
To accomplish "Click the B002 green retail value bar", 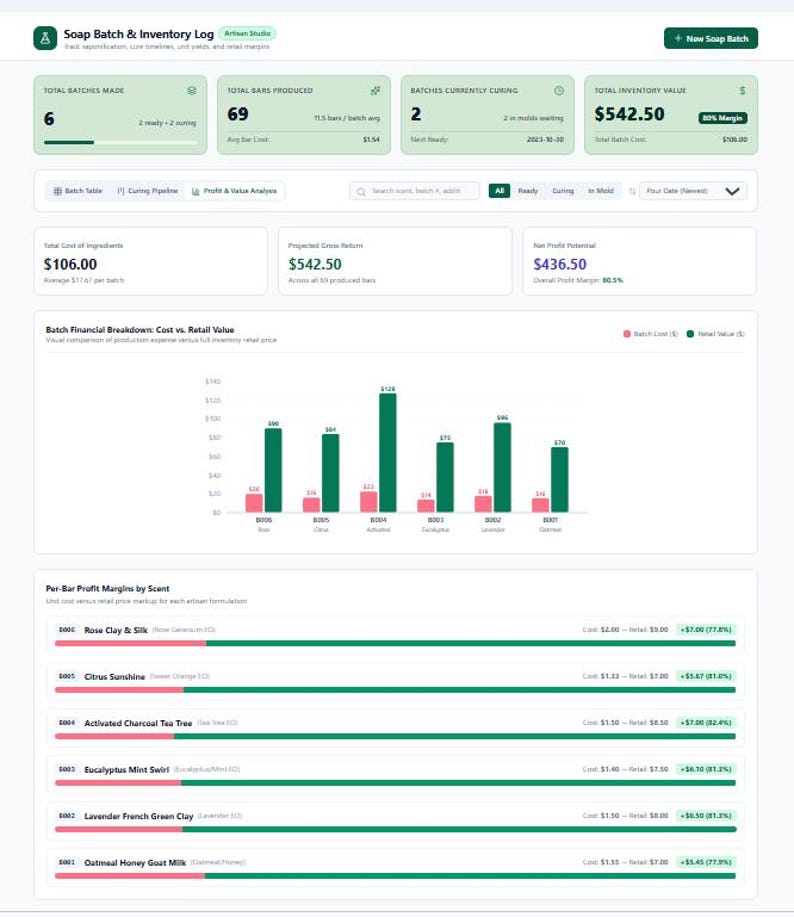I will click(502, 467).
